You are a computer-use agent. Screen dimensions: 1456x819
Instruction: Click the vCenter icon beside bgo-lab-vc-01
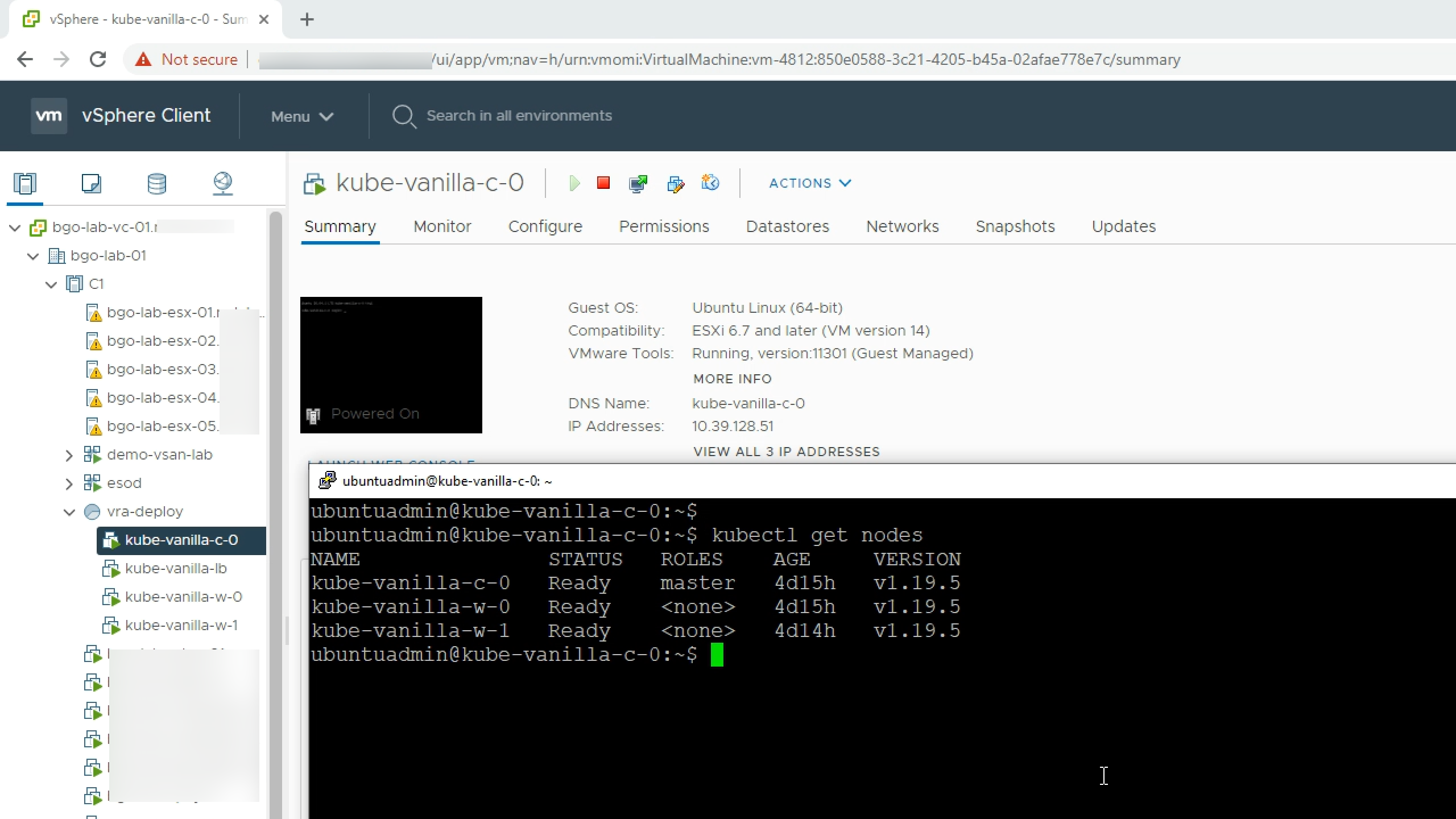38,227
